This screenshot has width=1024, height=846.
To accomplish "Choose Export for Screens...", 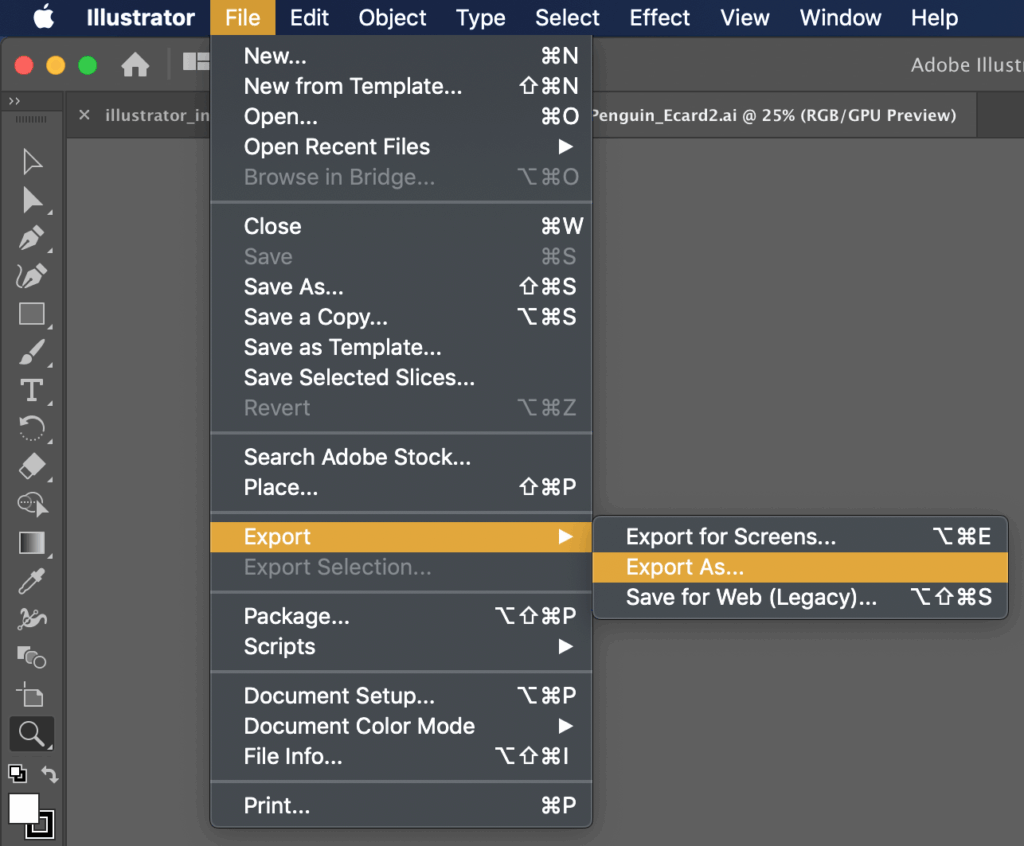I will click(800, 537).
